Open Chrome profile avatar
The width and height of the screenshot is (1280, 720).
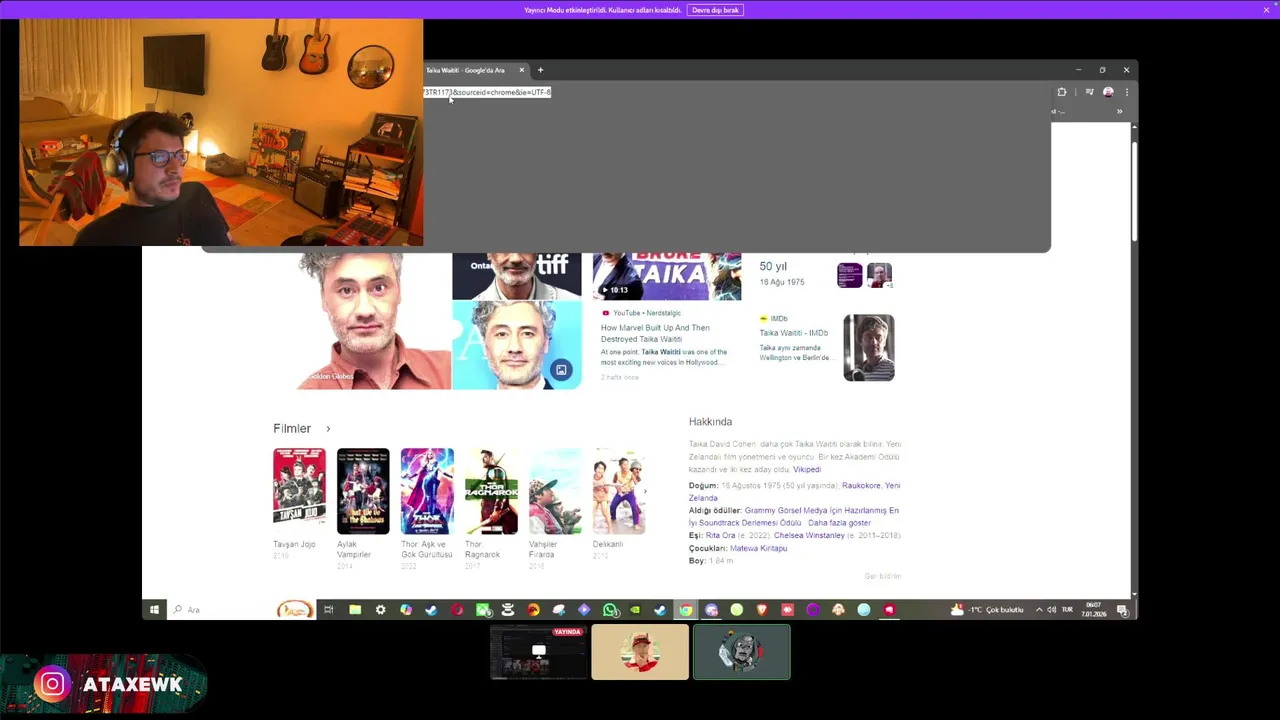point(1108,92)
